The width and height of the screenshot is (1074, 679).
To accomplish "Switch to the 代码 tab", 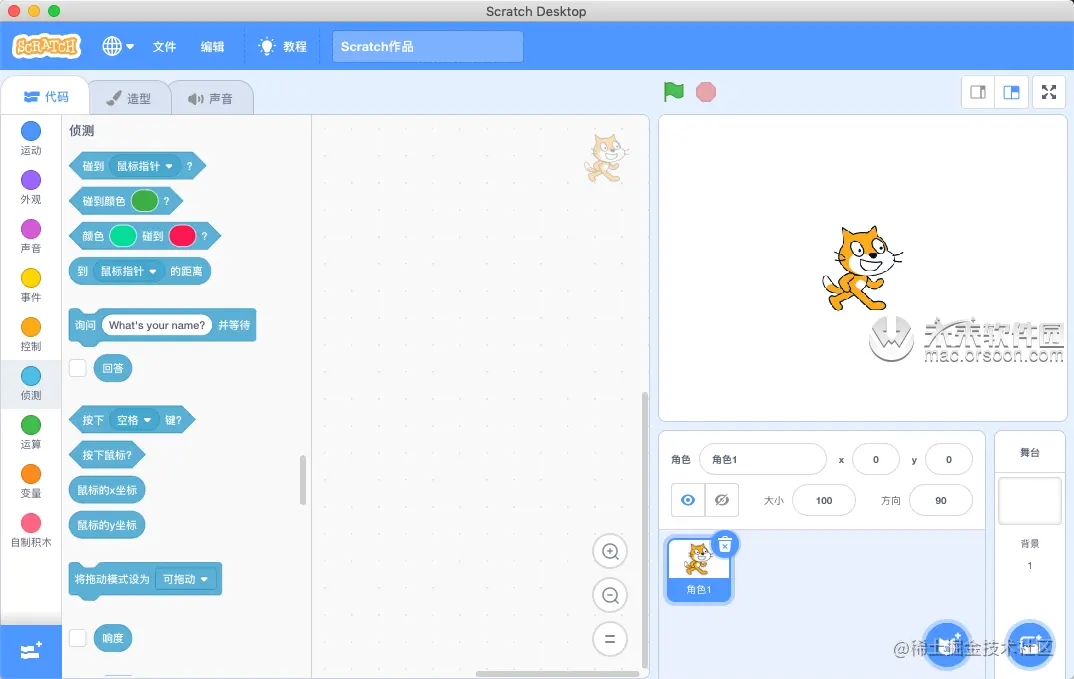I will [46, 97].
